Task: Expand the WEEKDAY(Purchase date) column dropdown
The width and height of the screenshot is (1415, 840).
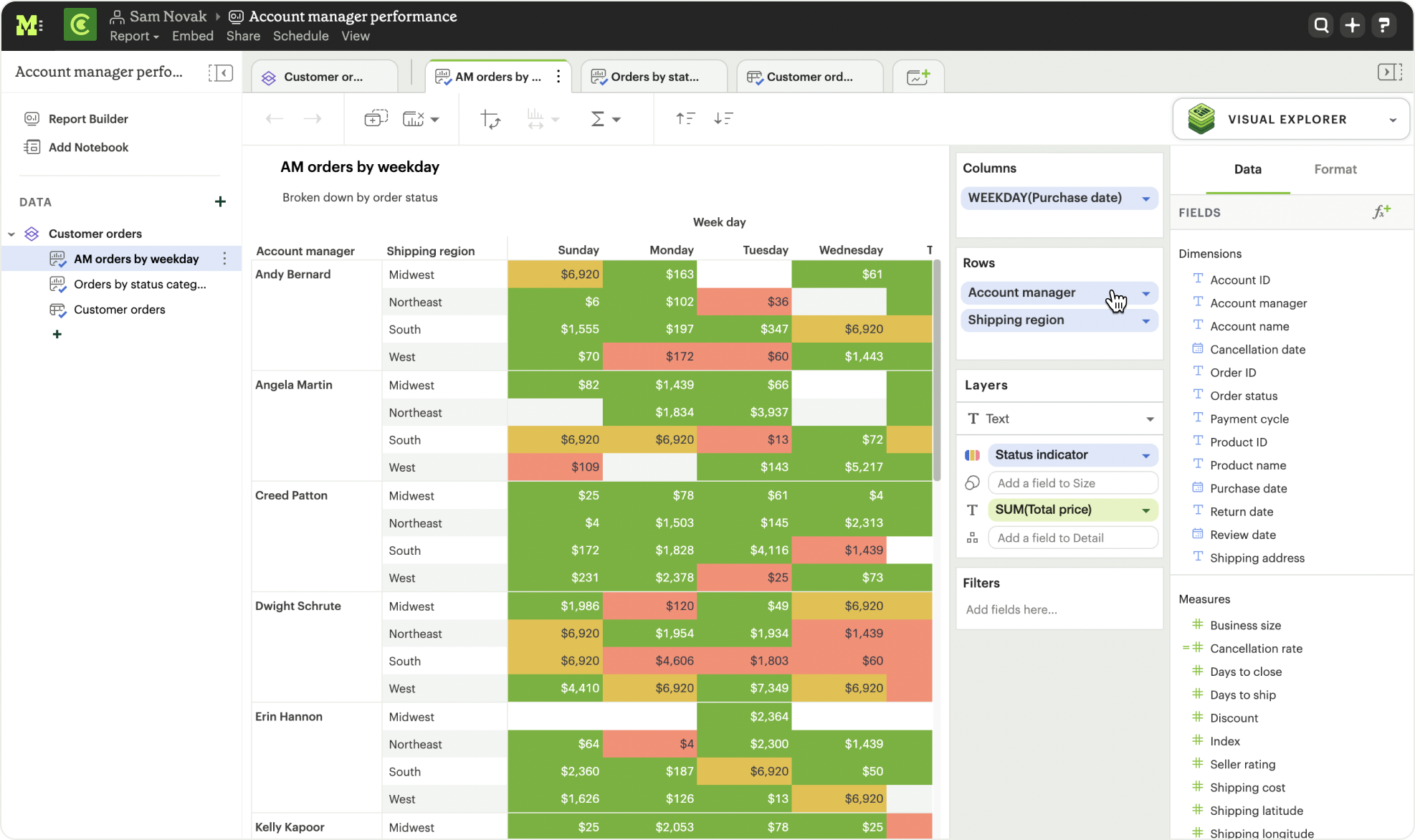Action: (1145, 199)
